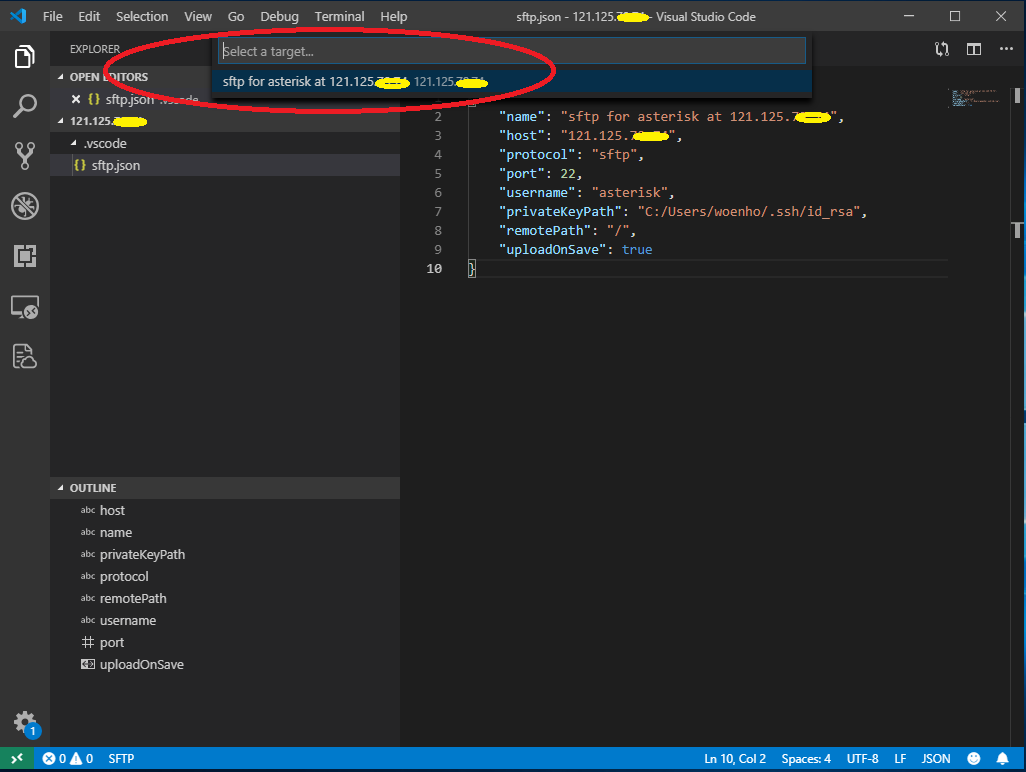
Task: Click the remote window indicator in status bar
Action: (16, 759)
